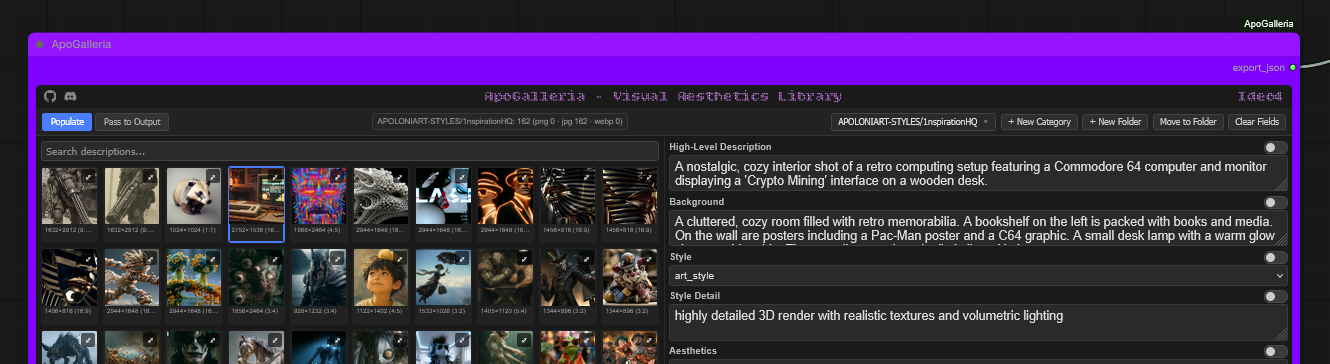Create a folder with + New Folder
Image resolution: width=1330 pixels, height=364 pixels.
[1115, 122]
